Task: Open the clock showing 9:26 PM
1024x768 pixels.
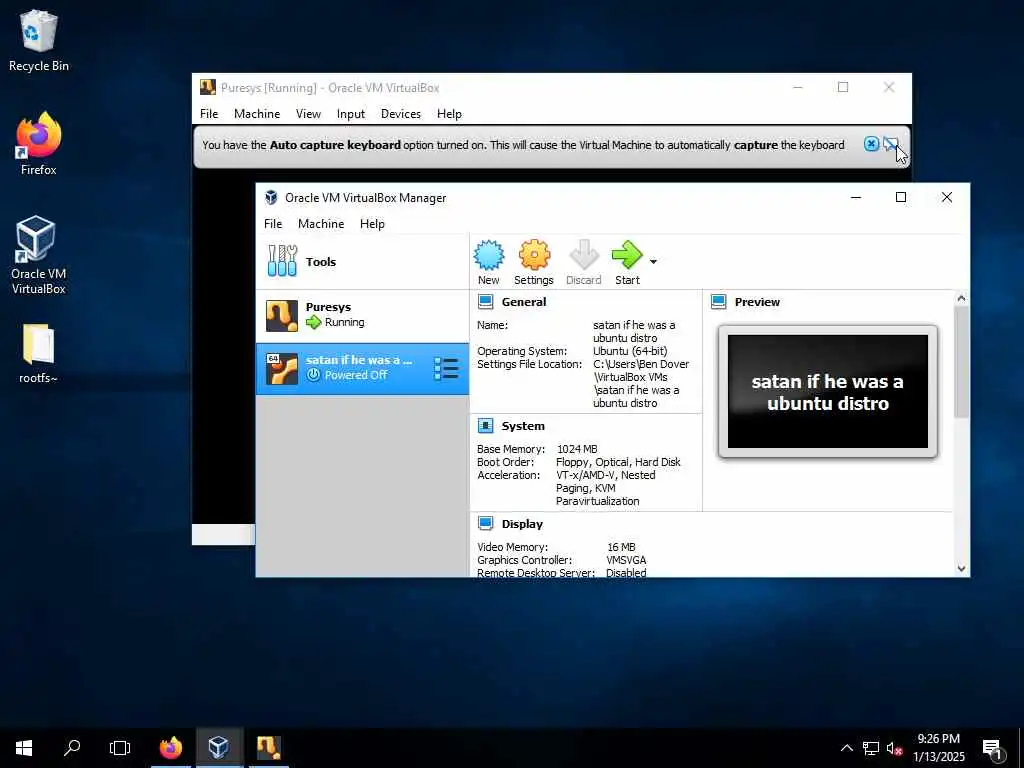Action: (x=938, y=748)
